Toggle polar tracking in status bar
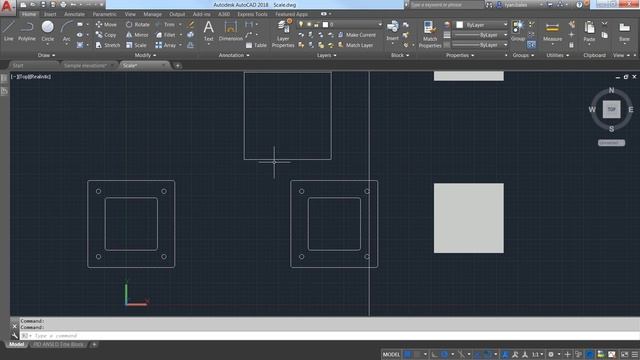 pyautogui.click(x=445, y=354)
